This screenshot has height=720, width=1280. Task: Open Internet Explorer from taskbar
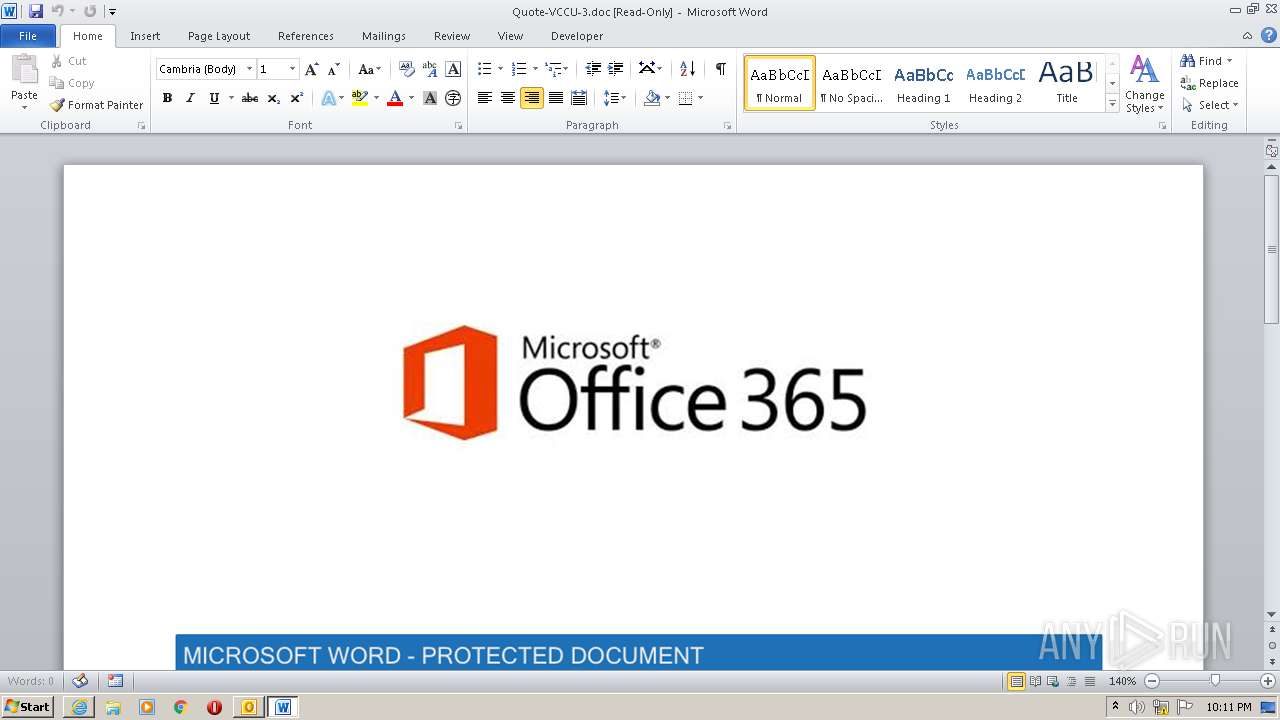[79, 707]
